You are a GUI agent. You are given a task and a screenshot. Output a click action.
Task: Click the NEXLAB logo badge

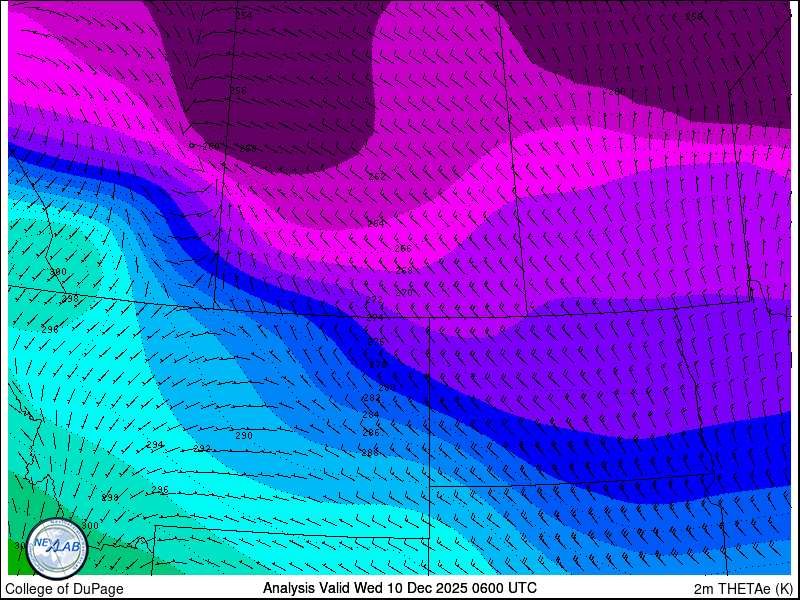[x=57, y=548]
